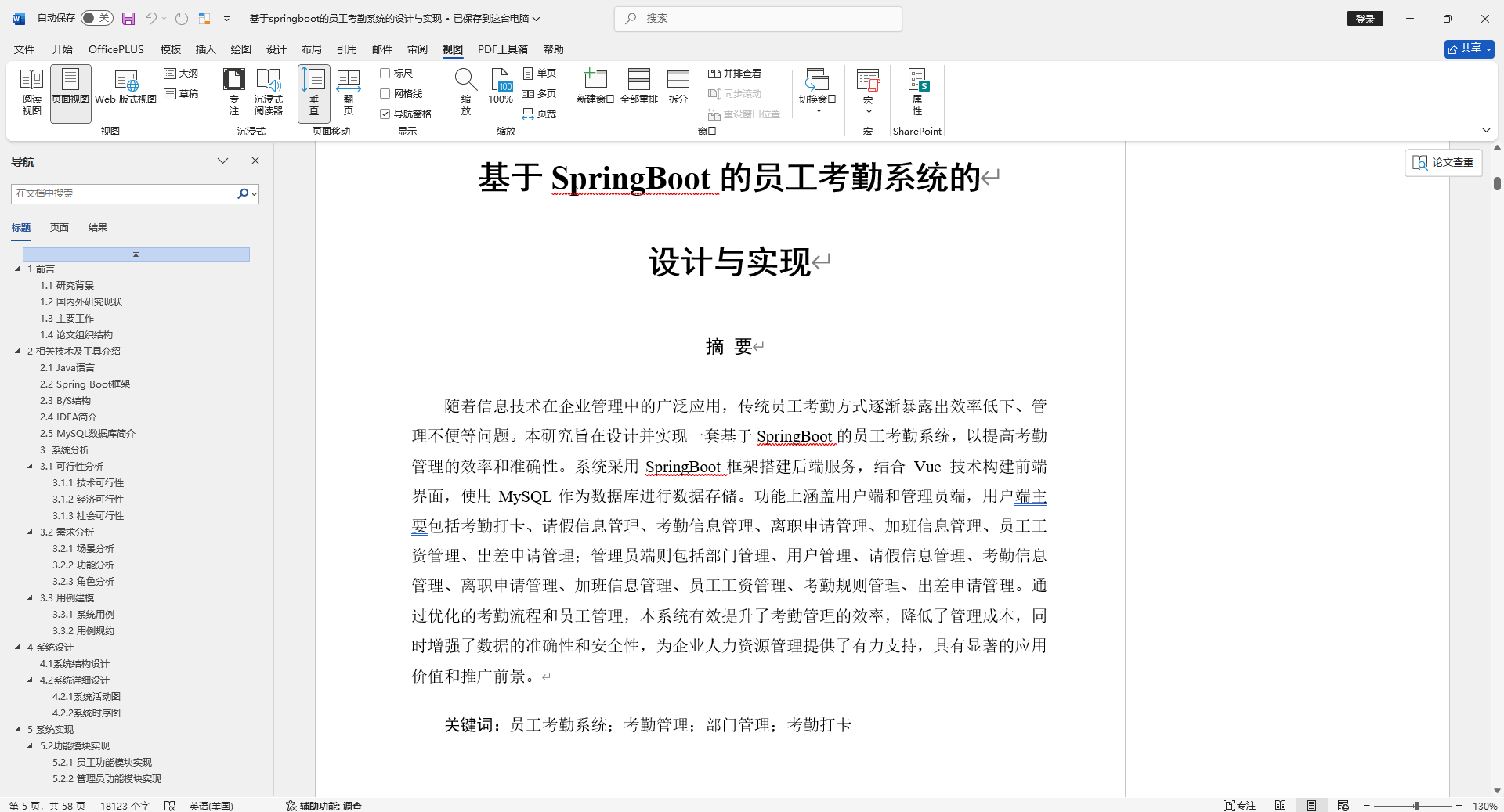
Task: Open the Share dropdown (共享)
Action: 1470,49
